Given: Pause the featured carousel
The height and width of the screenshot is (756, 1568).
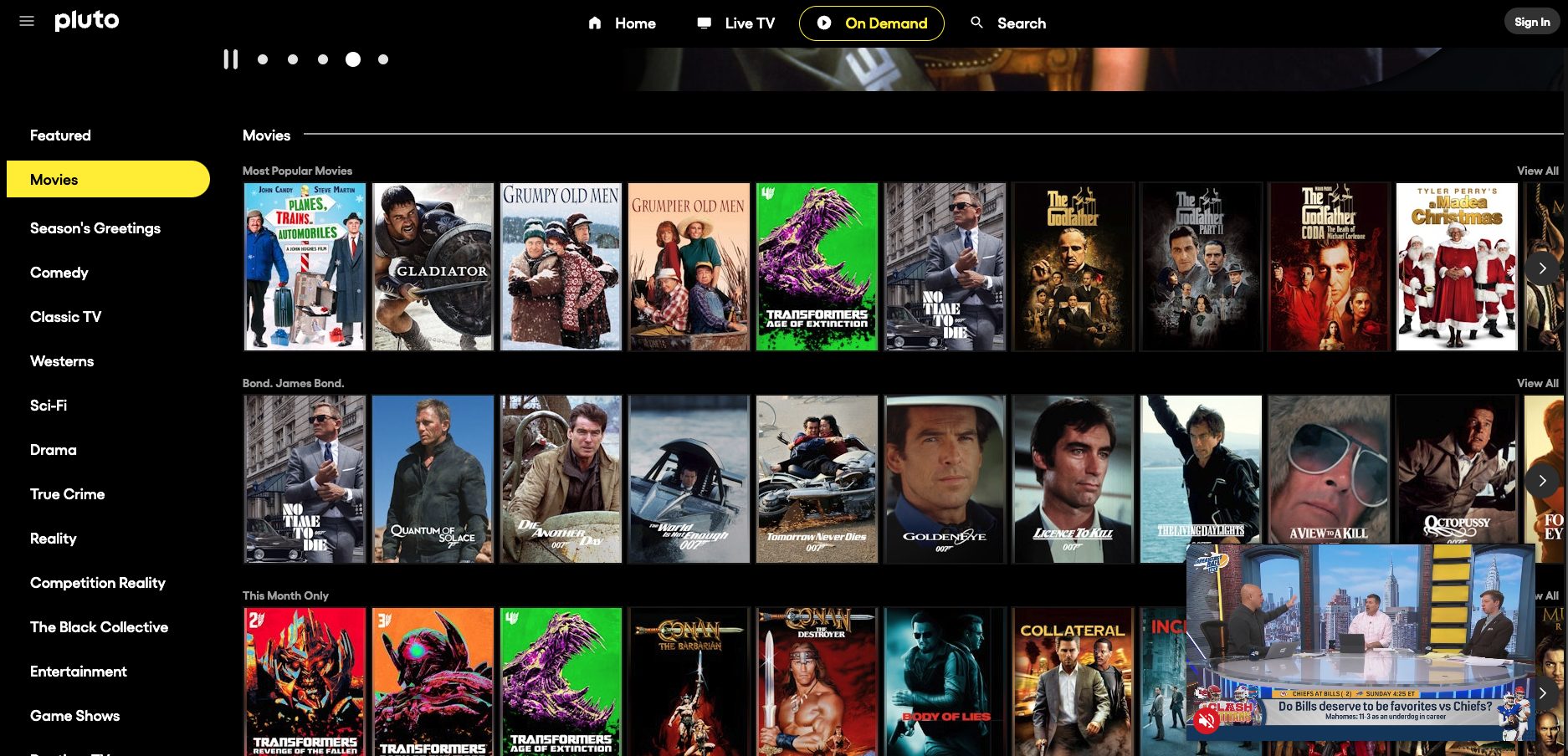Looking at the screenshot, I should [231, 59].
